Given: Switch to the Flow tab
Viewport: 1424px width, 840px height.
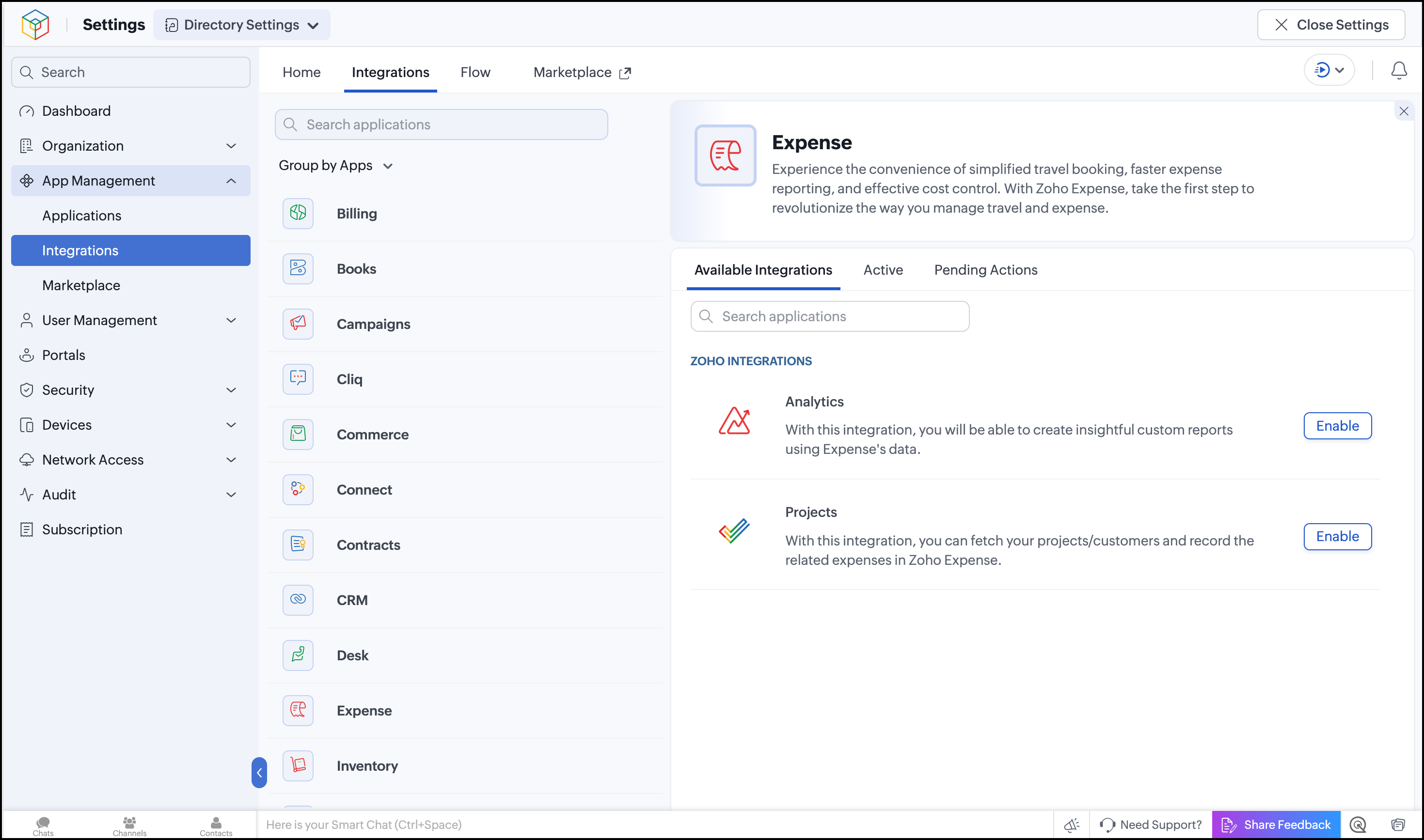Looking at the screenshot, I should click(475, 72).
